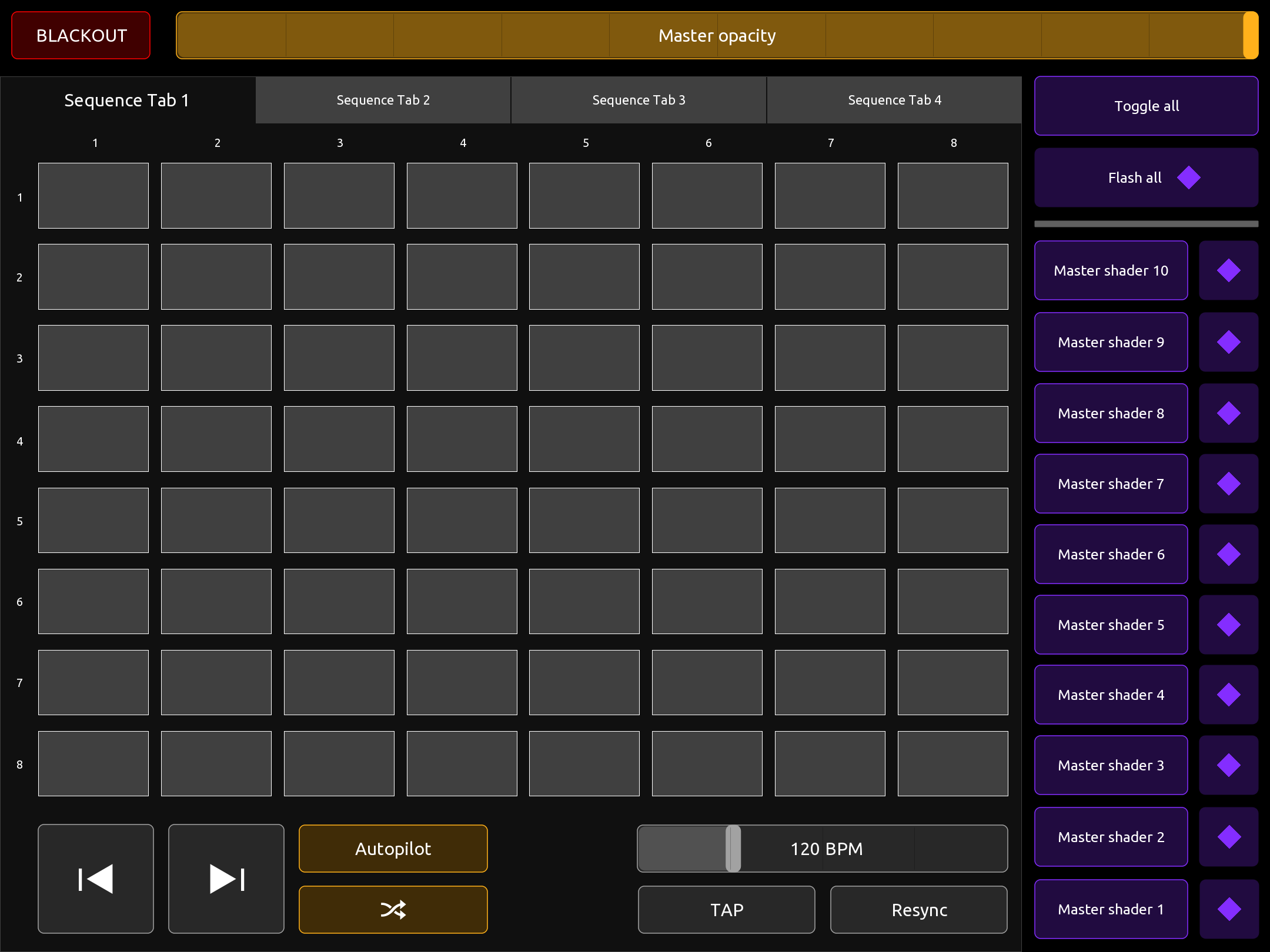The width and height of the screenshot is (1270, 952).
Task: Click grid cell at row 1 column 1
Action: click(x=93, y=196)
